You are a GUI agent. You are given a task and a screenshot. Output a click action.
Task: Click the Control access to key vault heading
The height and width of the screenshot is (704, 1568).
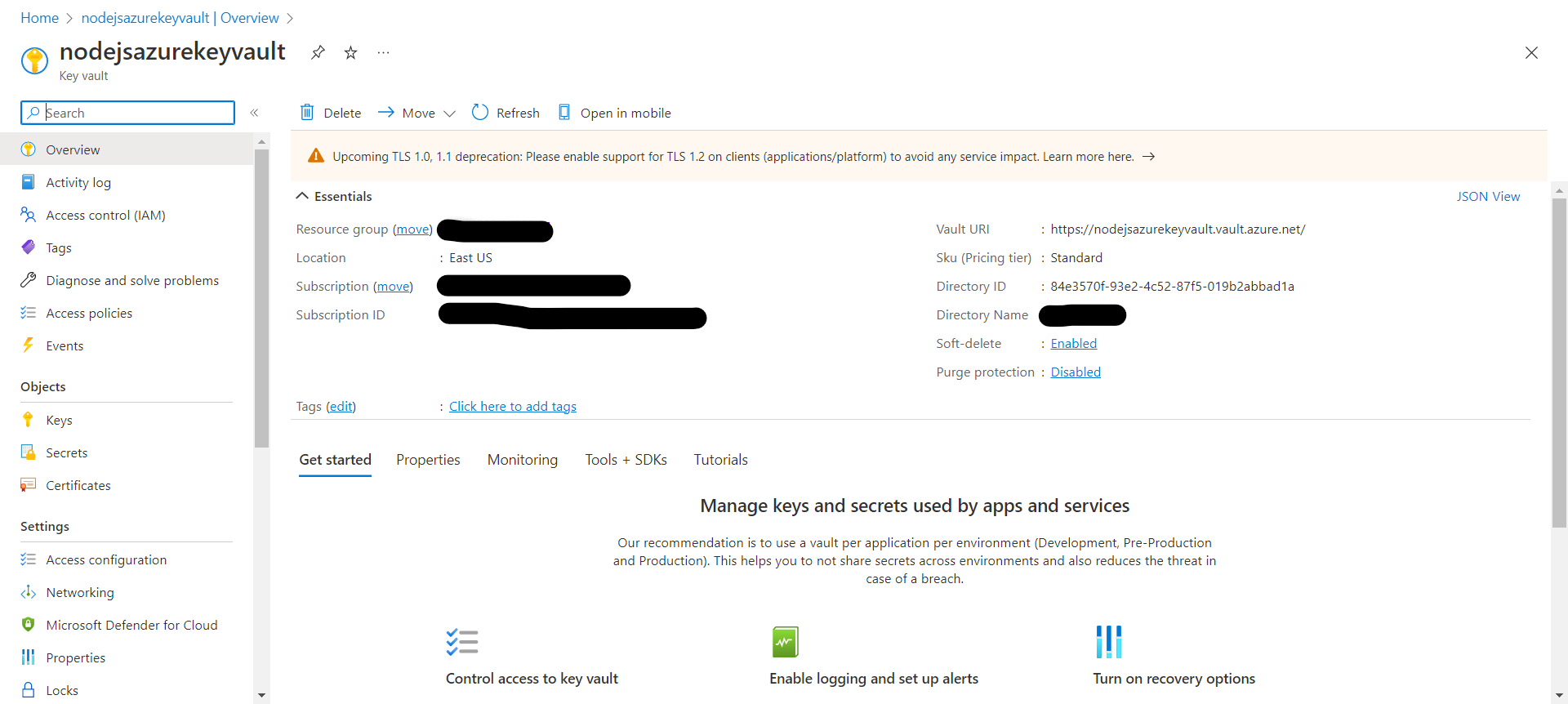coord(532,678)
